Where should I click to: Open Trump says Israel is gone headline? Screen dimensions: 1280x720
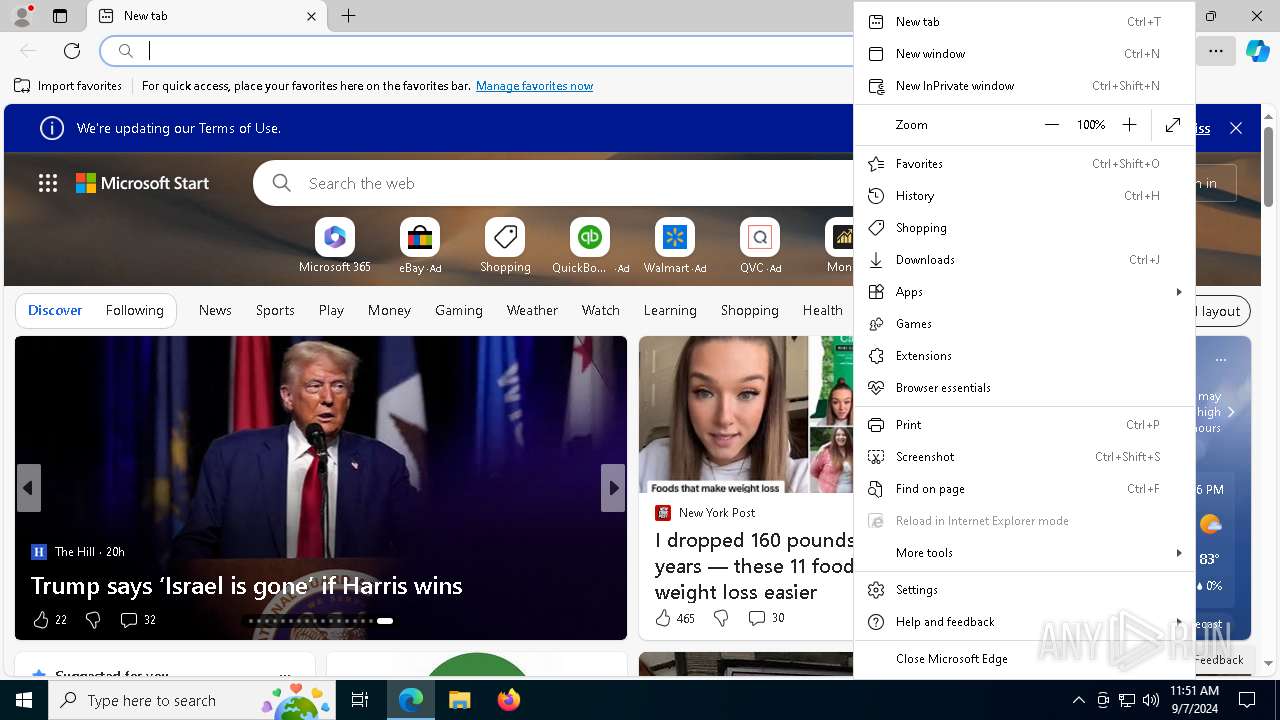tap(246, 586)
